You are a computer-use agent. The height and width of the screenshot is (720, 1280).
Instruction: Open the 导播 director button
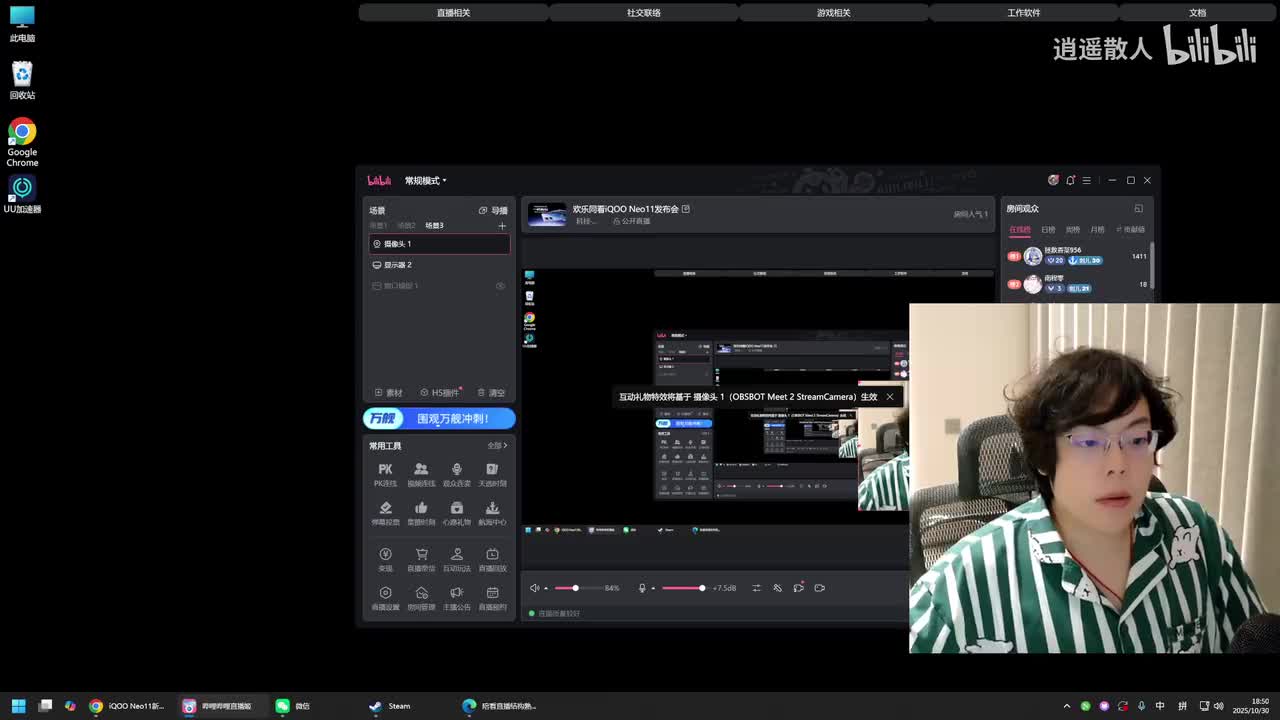[493, 210]
